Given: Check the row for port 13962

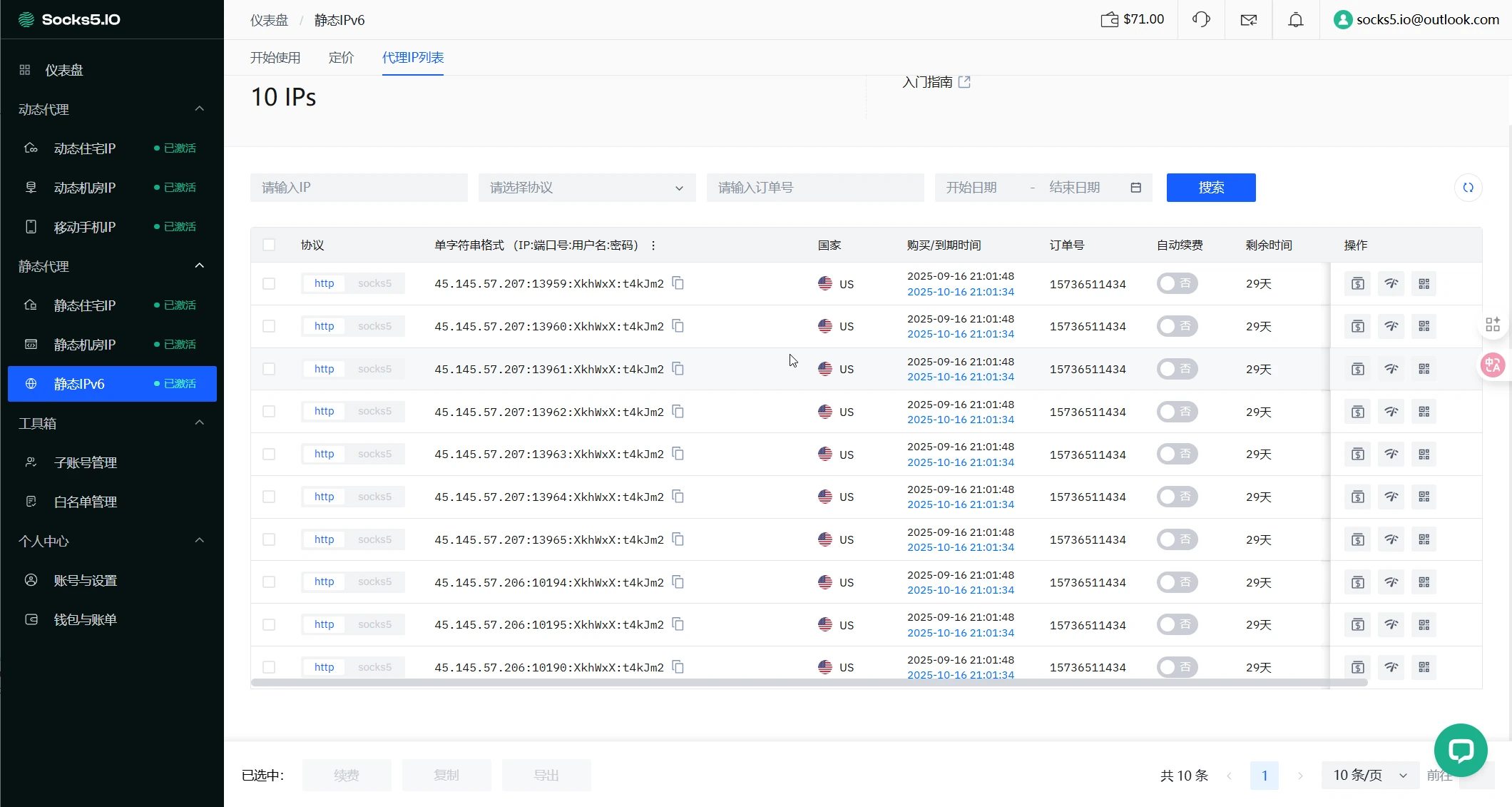Looking at the screenshot, I should pyautogui.click(x=269, y=412).
